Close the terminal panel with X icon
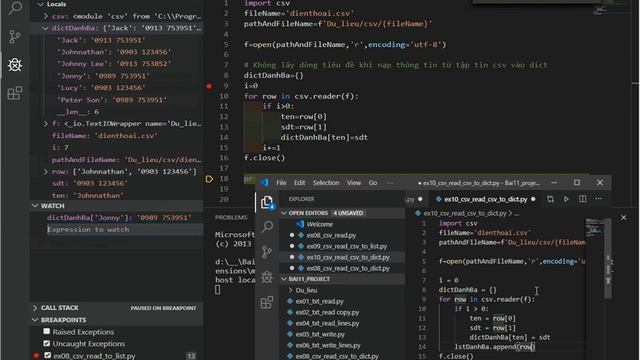The width and height of the screenshot is (640, 360). [x=624, y=218]
